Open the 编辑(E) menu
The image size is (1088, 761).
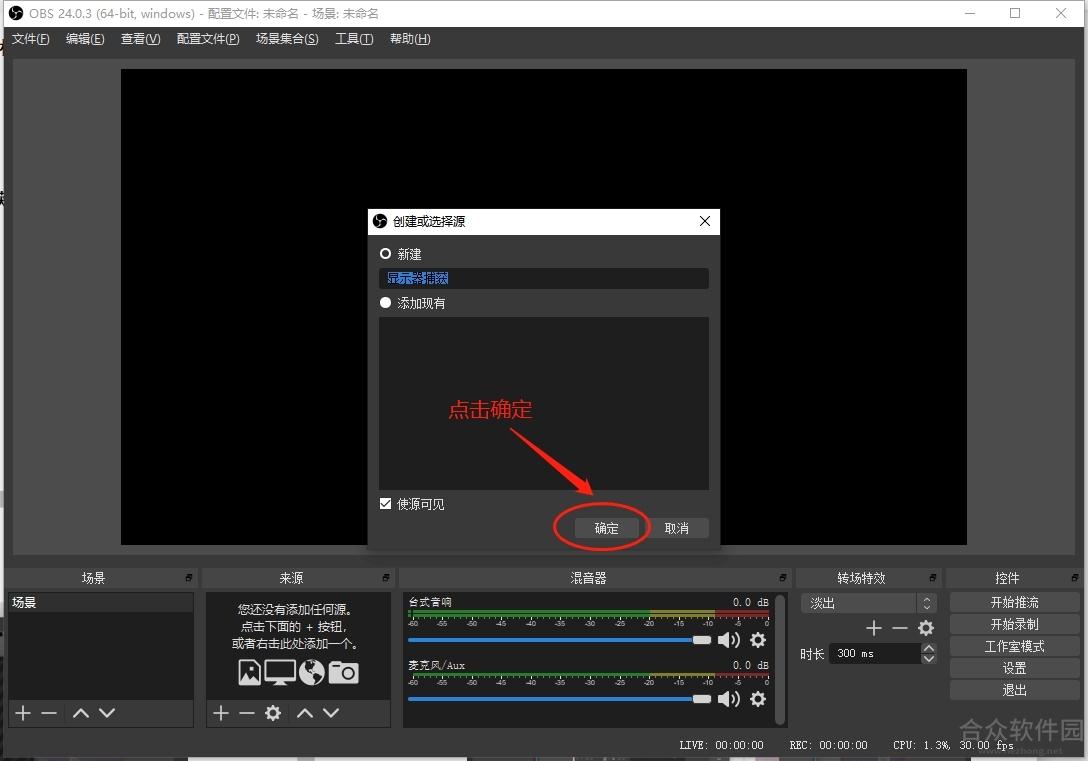click(x=85, y=39)
